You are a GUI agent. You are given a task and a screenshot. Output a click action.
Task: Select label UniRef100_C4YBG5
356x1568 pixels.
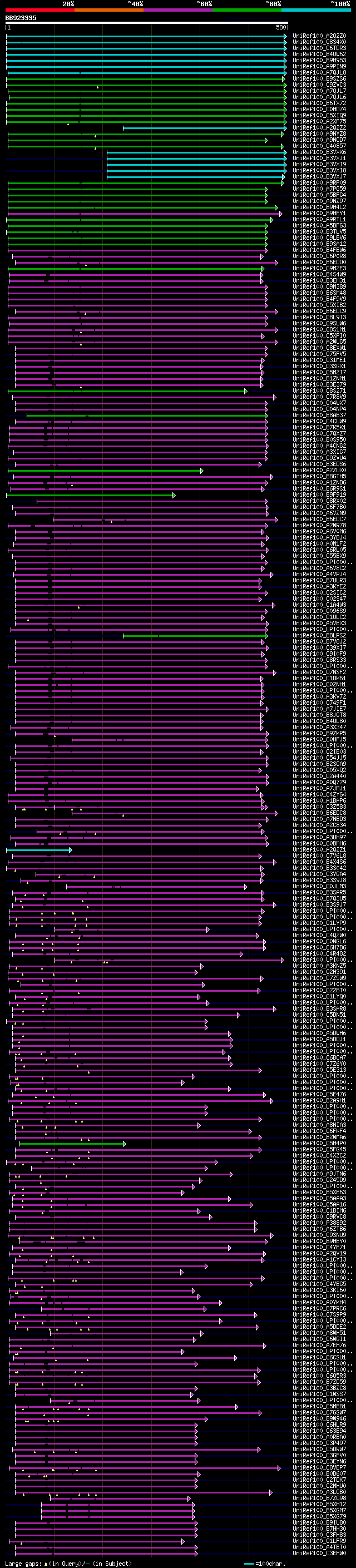click(319, 1284)
